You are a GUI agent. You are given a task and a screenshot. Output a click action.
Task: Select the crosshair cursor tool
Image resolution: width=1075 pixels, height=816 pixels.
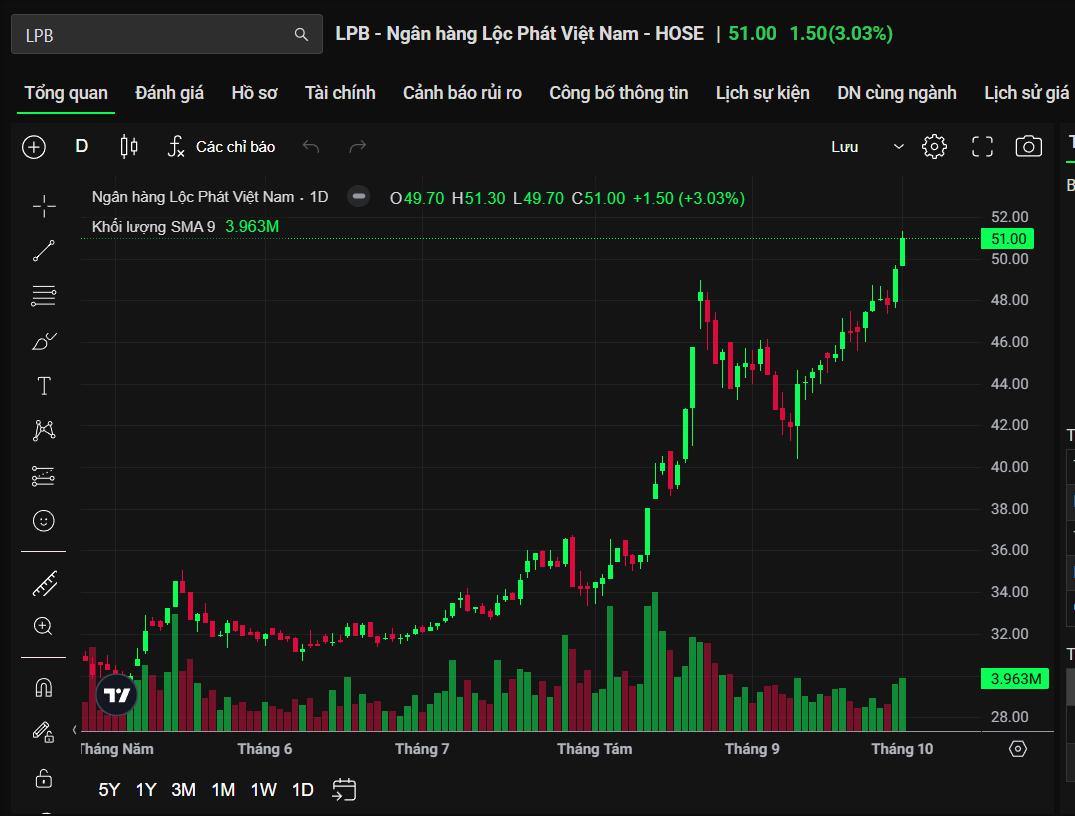[x=44, y=207]
